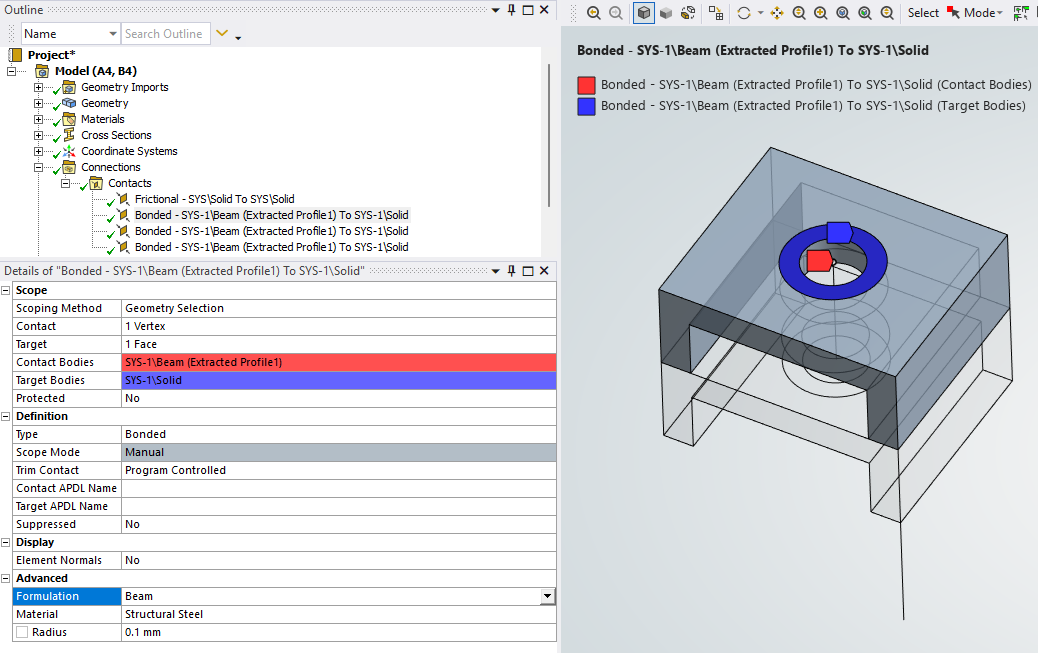Open the Rotate tool dropdown arrow
1038x653 pixels.
[760, 13]
